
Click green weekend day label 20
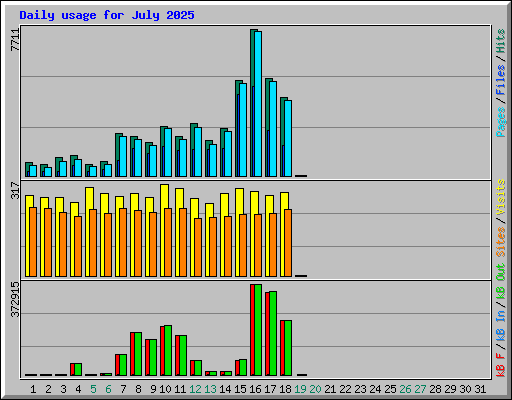[x=315, y=389]
